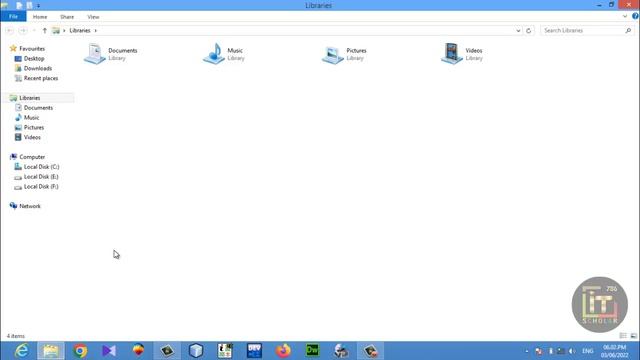The image size is (640, 360).
Task: Switch to the Home ribbon tab
Action: tap(40, 17)
